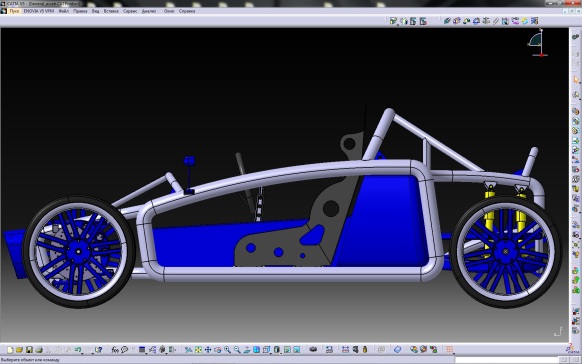
Task: Toggle the Hide/Show swap visible space icon
Action: 297,350
